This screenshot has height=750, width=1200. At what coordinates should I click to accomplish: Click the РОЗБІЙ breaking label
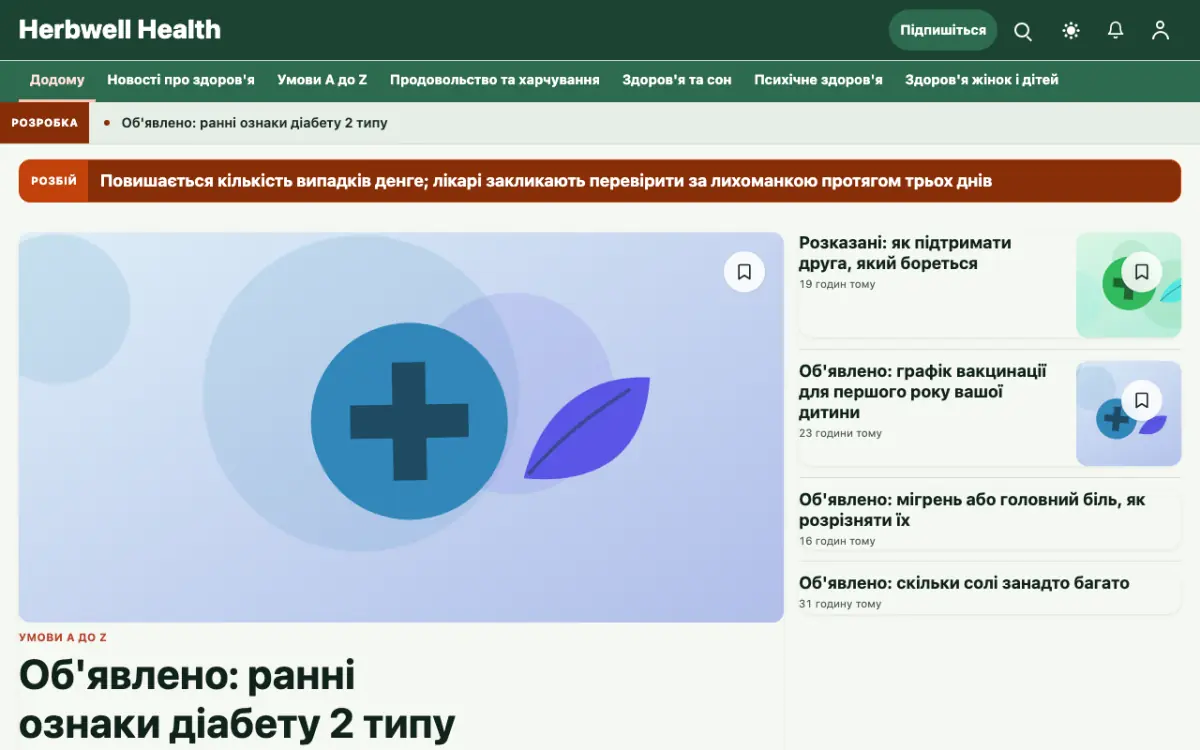click(x=54, y=181)
